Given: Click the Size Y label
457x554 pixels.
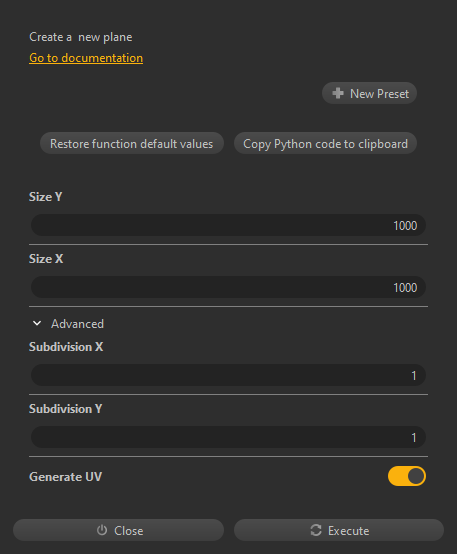Looking at the screenshot, I should point(46,197).
